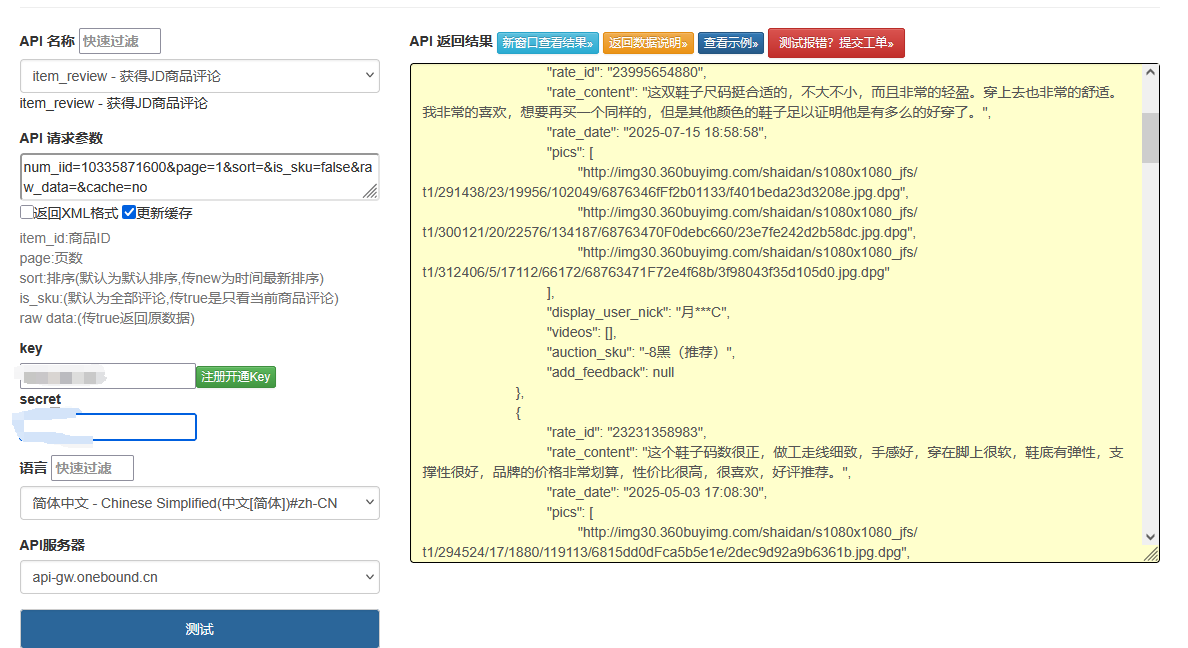
Task: Click the result panel resize handle
Action: click(1152, 555)
